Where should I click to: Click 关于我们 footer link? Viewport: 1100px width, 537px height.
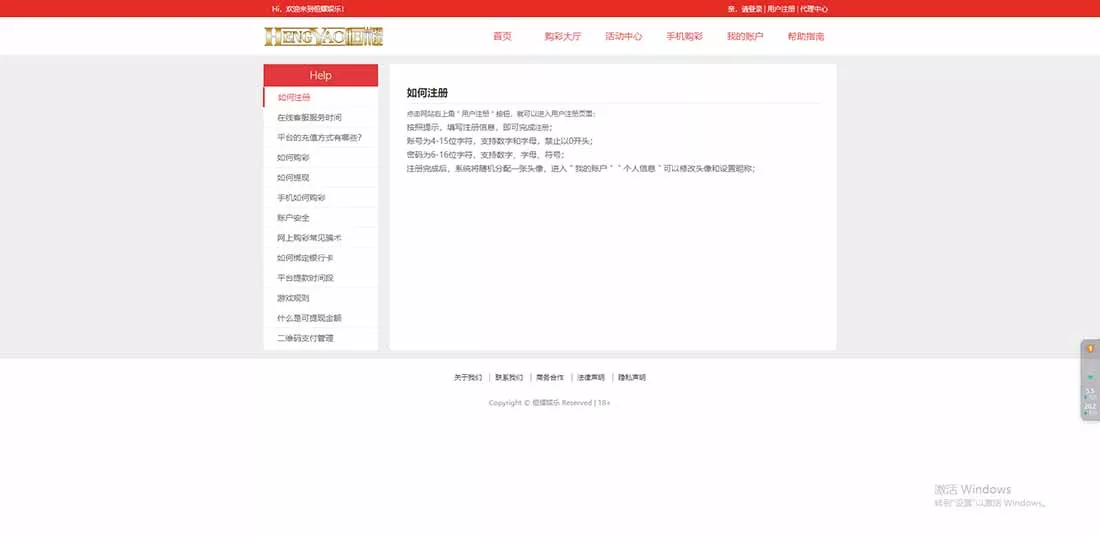pyautogui.click(x=468, y=378)
